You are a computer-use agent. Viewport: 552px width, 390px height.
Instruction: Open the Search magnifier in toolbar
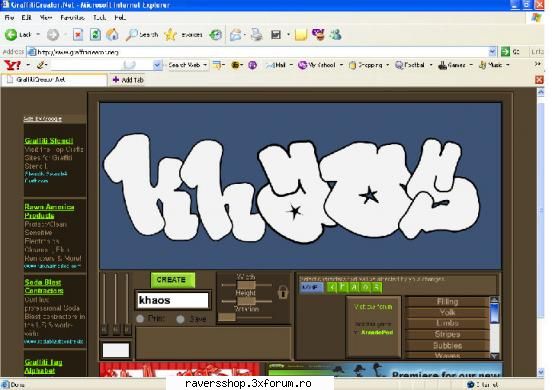(x=132, y=34)
